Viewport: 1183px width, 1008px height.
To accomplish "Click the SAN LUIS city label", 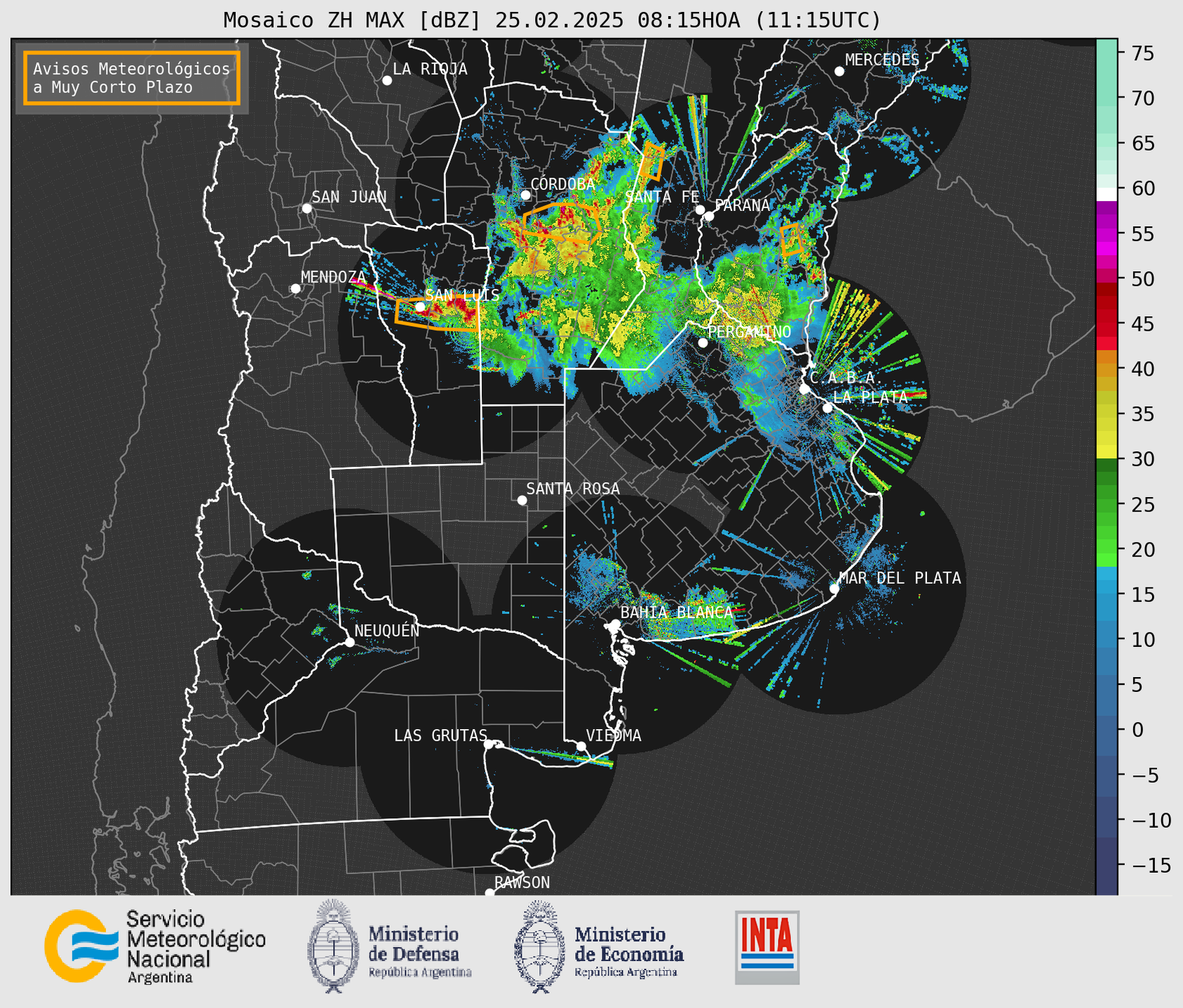I will pos(462,295).
